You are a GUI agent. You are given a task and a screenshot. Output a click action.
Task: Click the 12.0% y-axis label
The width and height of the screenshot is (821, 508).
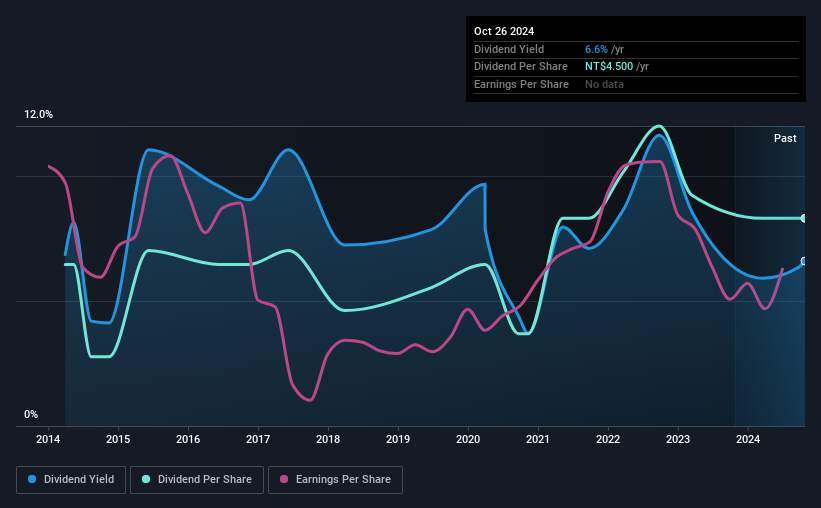tap(38, 114)
